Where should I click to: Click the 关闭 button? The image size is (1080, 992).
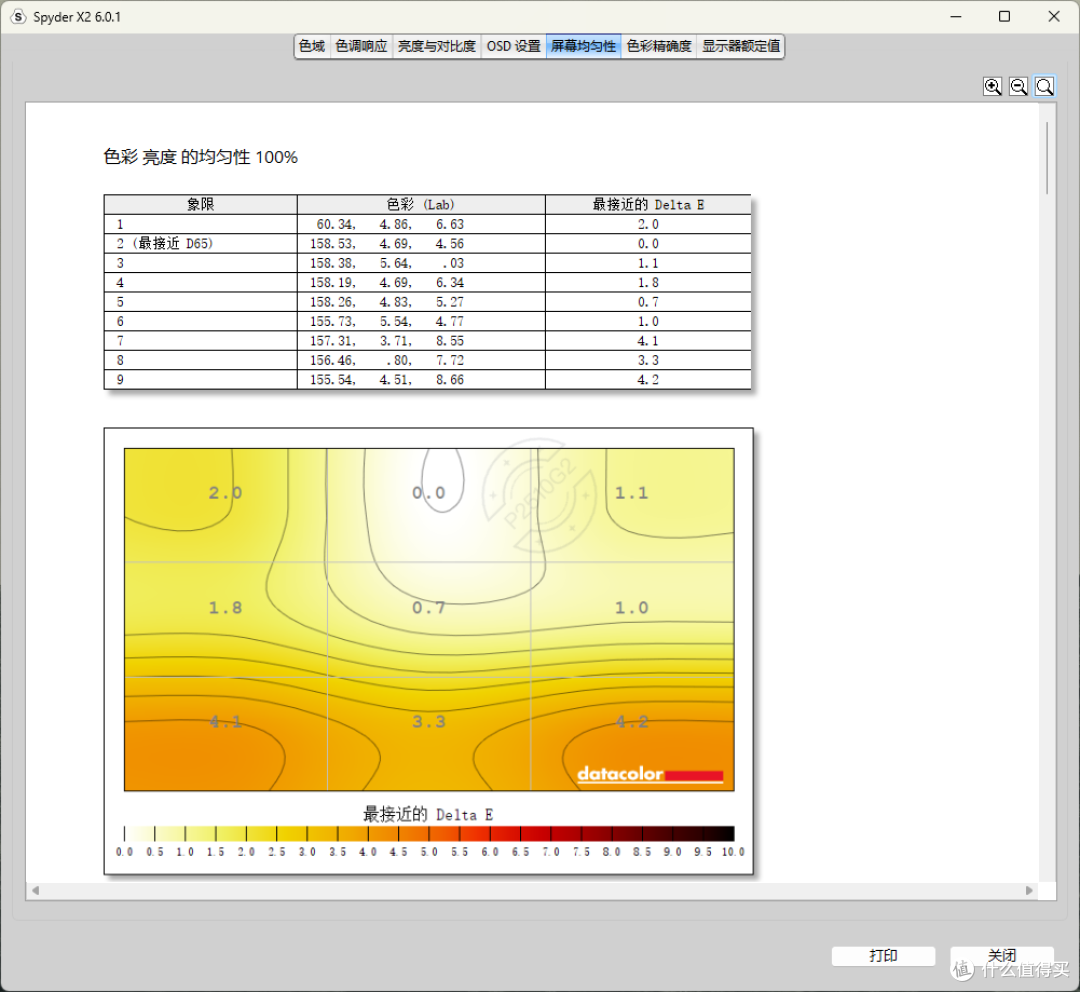click(1001, 955)
